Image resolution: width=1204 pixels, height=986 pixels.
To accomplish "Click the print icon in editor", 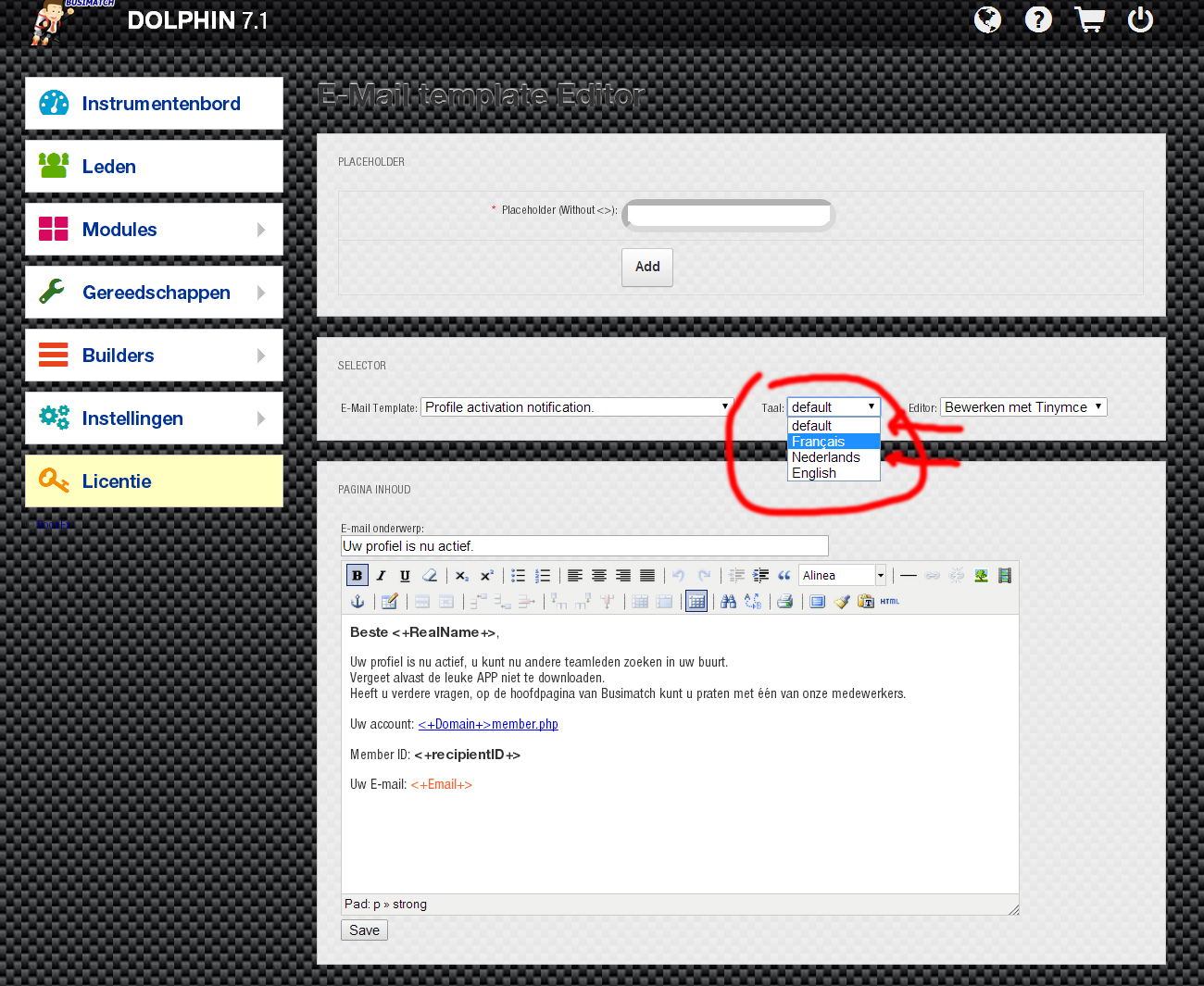I will (x=785, y=602).
